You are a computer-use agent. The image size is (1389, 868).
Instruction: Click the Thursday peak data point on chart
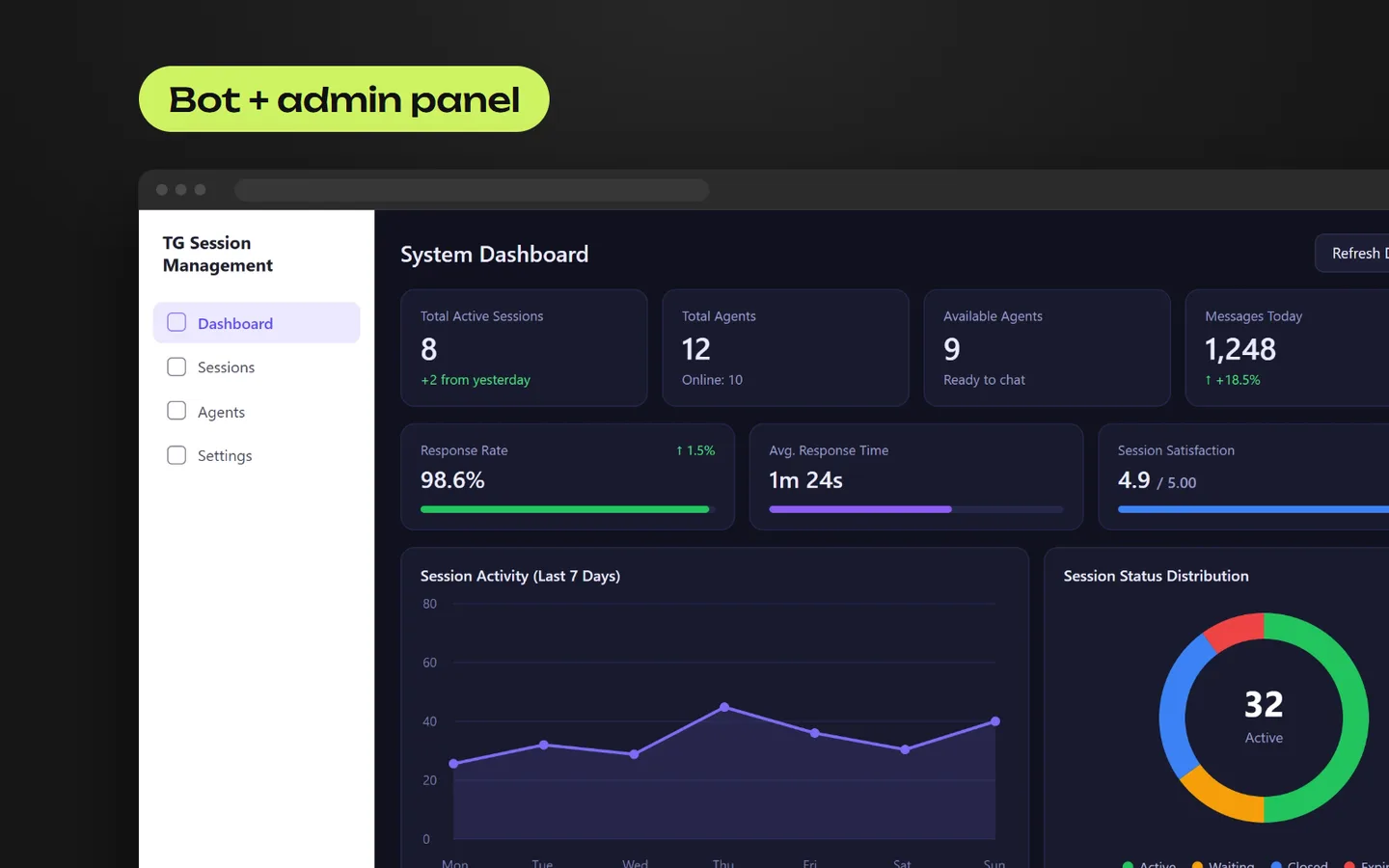coord(724,707)
